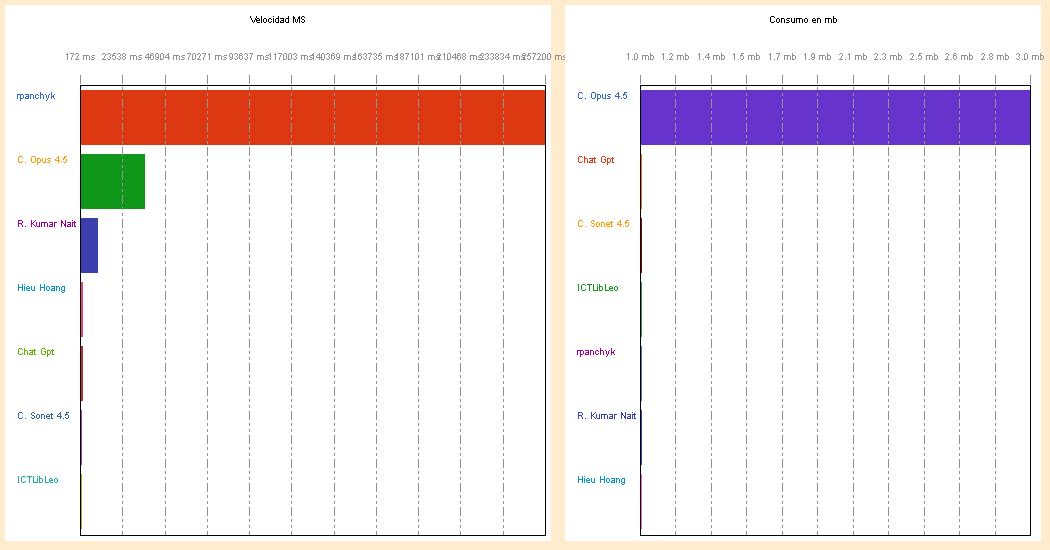Click Hieu Hoang label in Velocidad chart

(41, 288)
